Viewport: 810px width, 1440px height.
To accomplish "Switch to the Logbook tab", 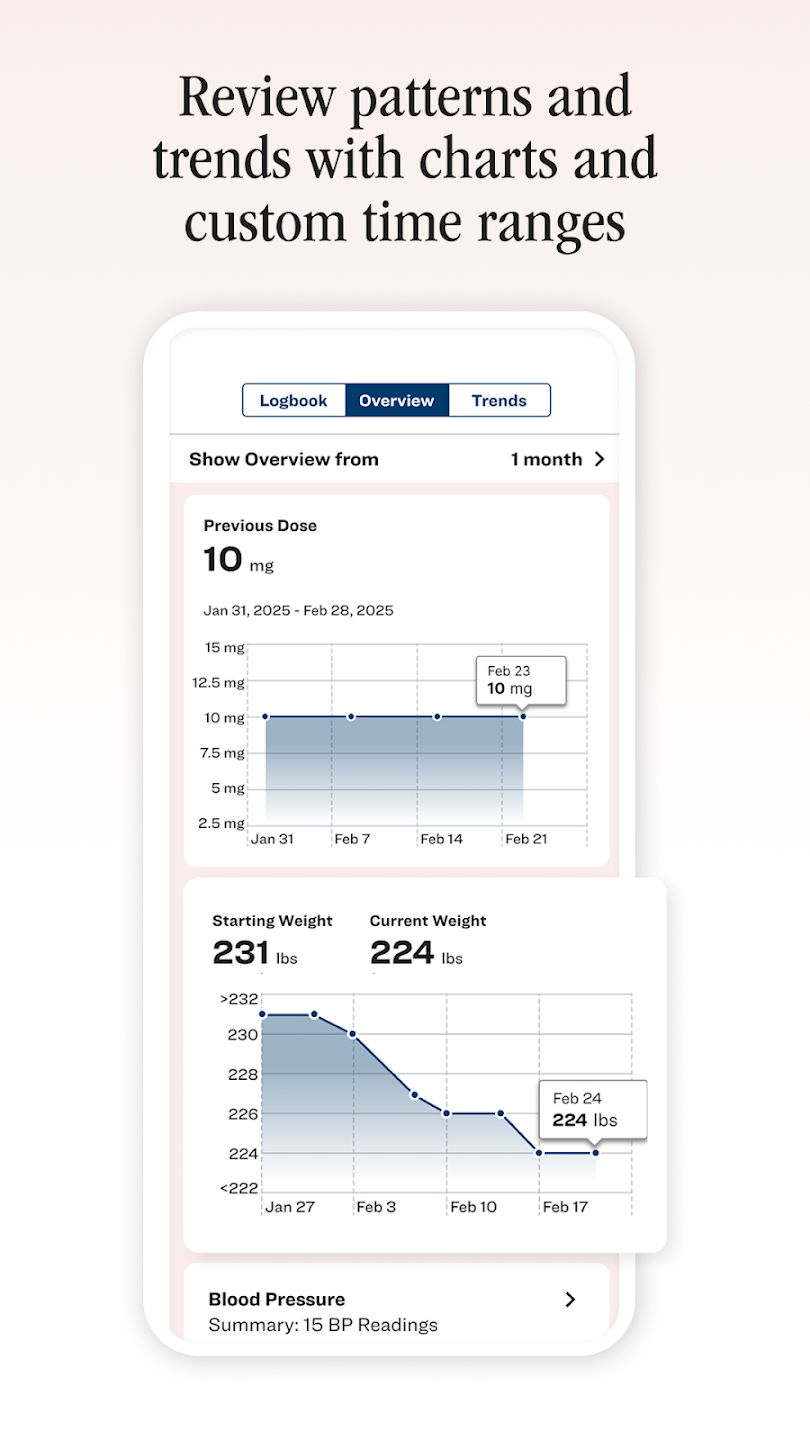I will (x=294, y=400).
